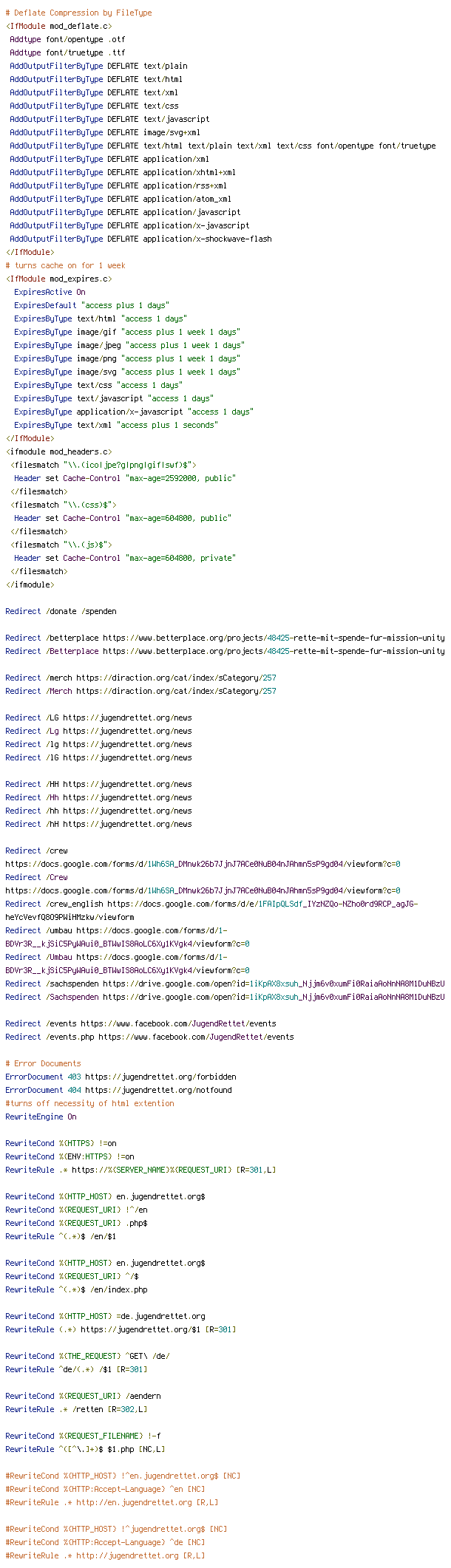Viewport: 451px width, 1568px height.
Task: Click the '<ifmodule mod_headers.c>' opening tag
Action: (58, 452)
